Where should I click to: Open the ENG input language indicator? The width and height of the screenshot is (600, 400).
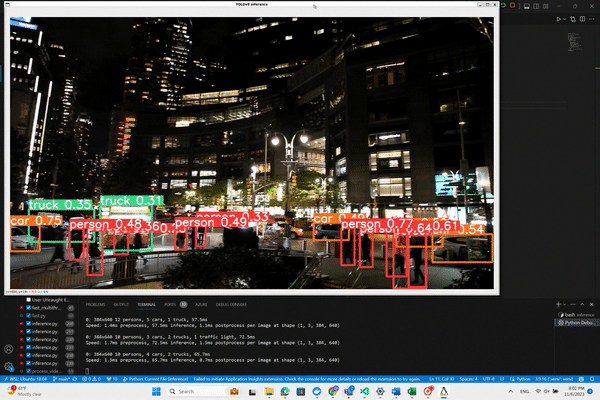click(524, 391)
